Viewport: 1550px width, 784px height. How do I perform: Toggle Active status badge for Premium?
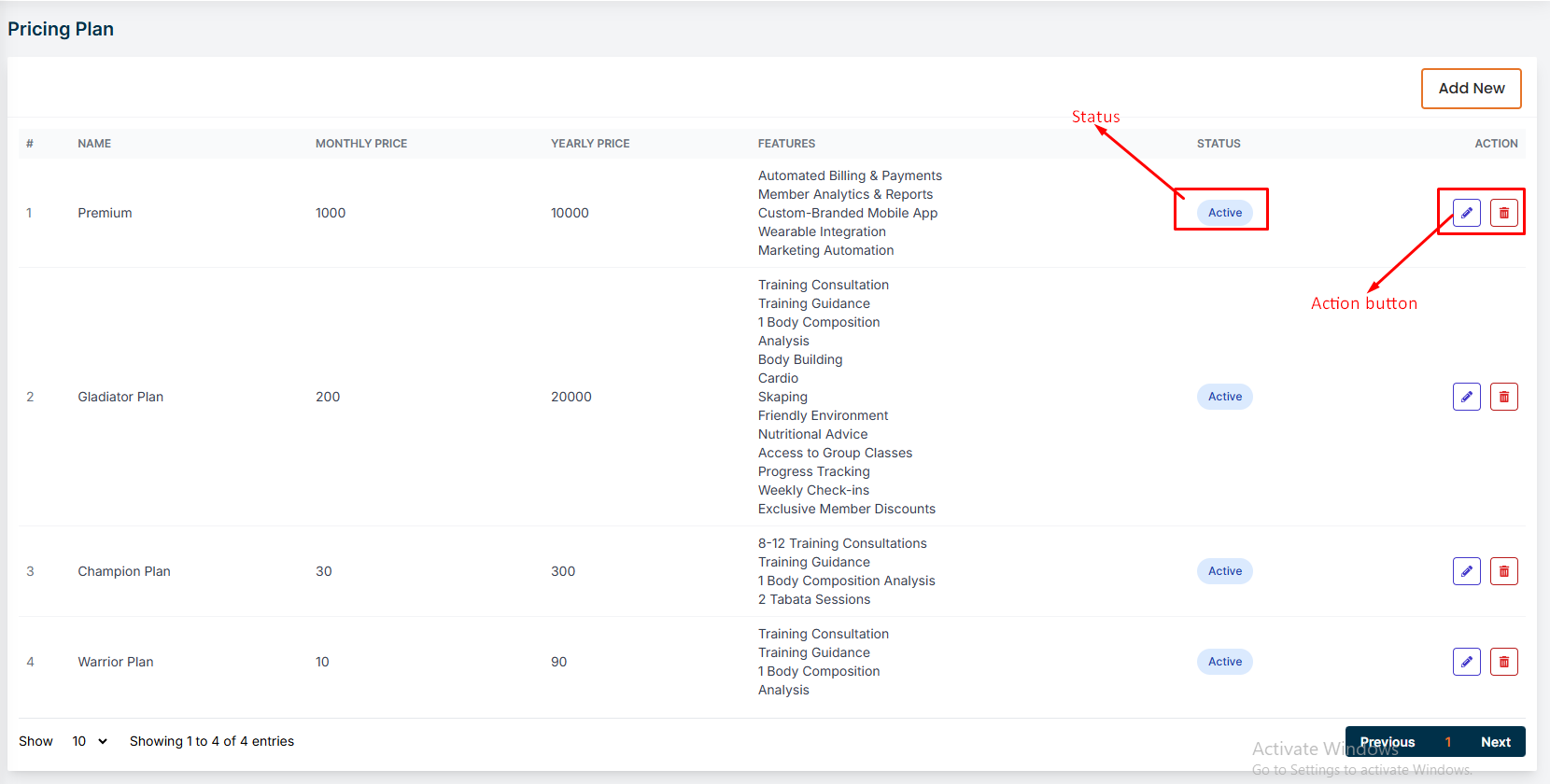coord(1224,213)
